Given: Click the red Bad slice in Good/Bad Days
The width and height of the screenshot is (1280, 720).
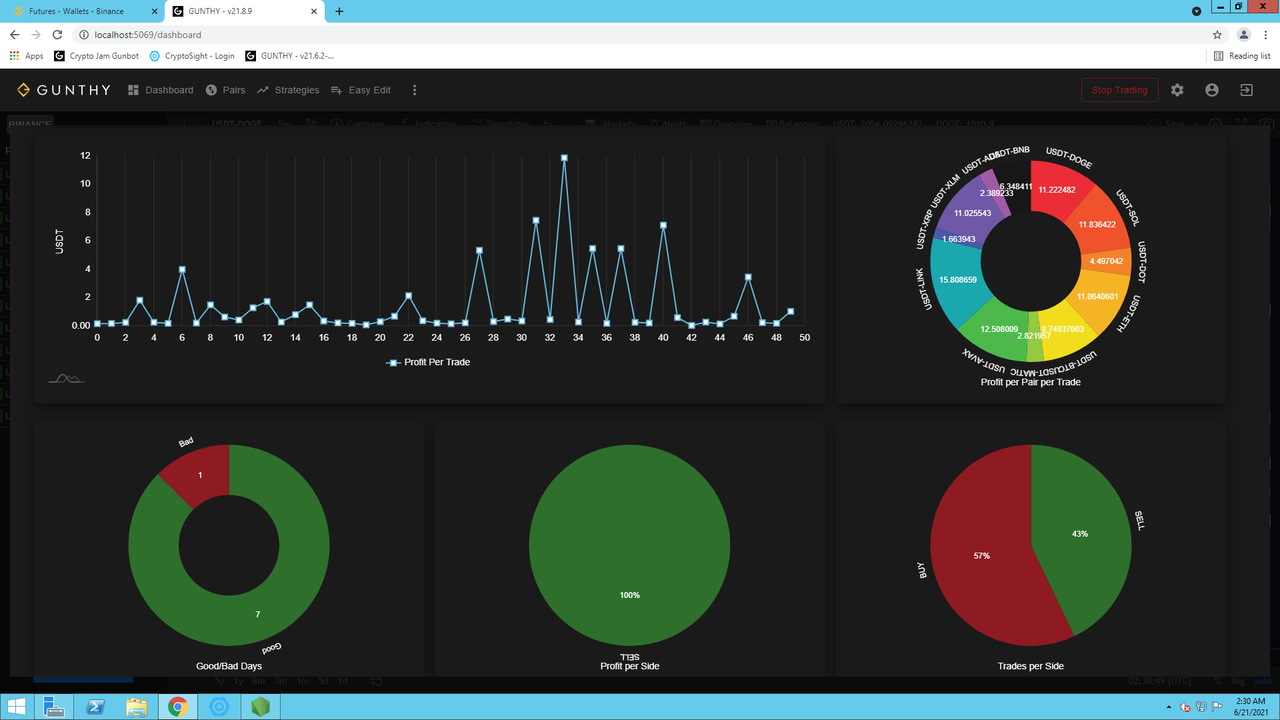Looking at the screenshot, I should (200, 475).
